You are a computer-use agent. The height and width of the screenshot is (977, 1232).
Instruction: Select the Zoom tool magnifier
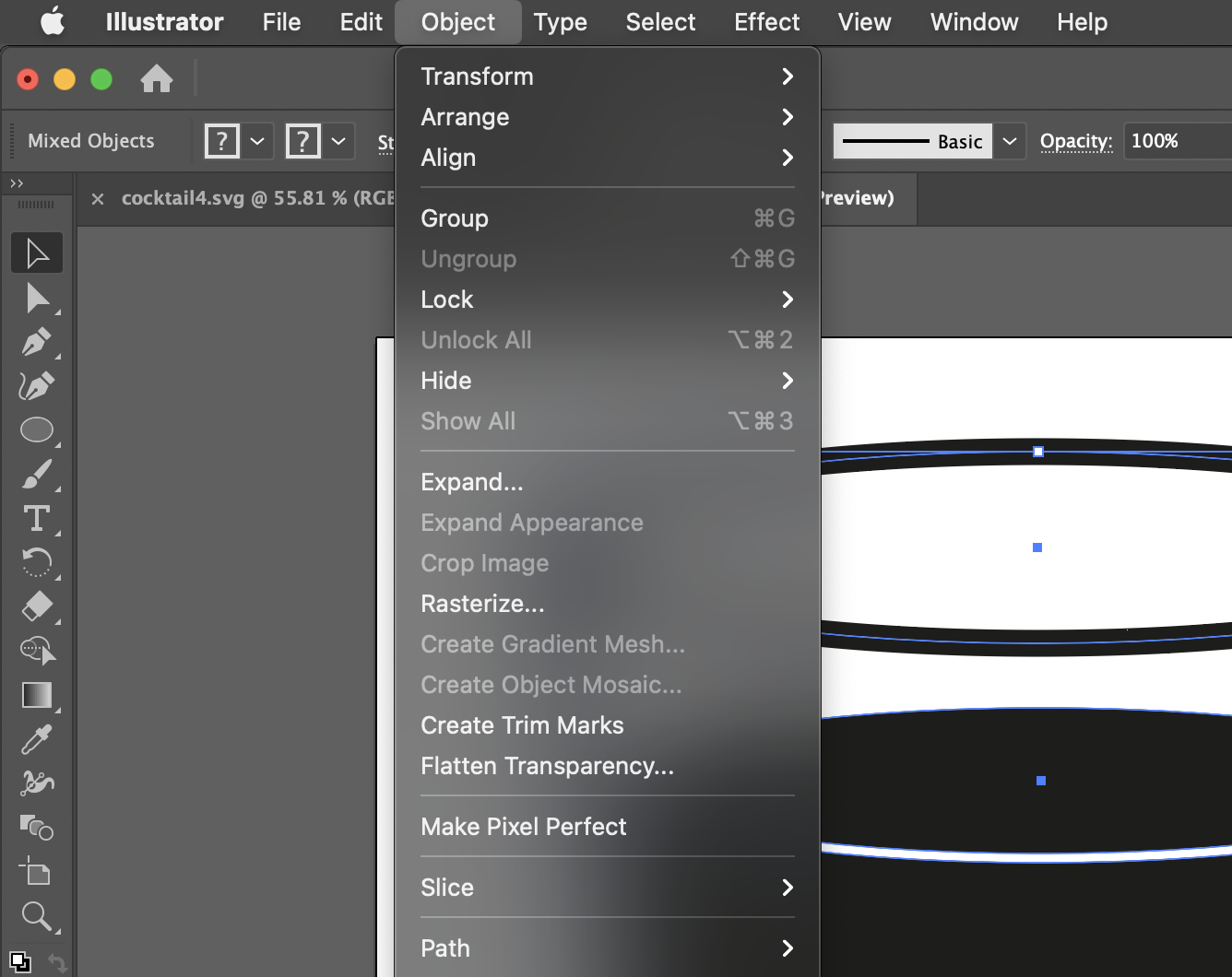click(x=37, y=915)
